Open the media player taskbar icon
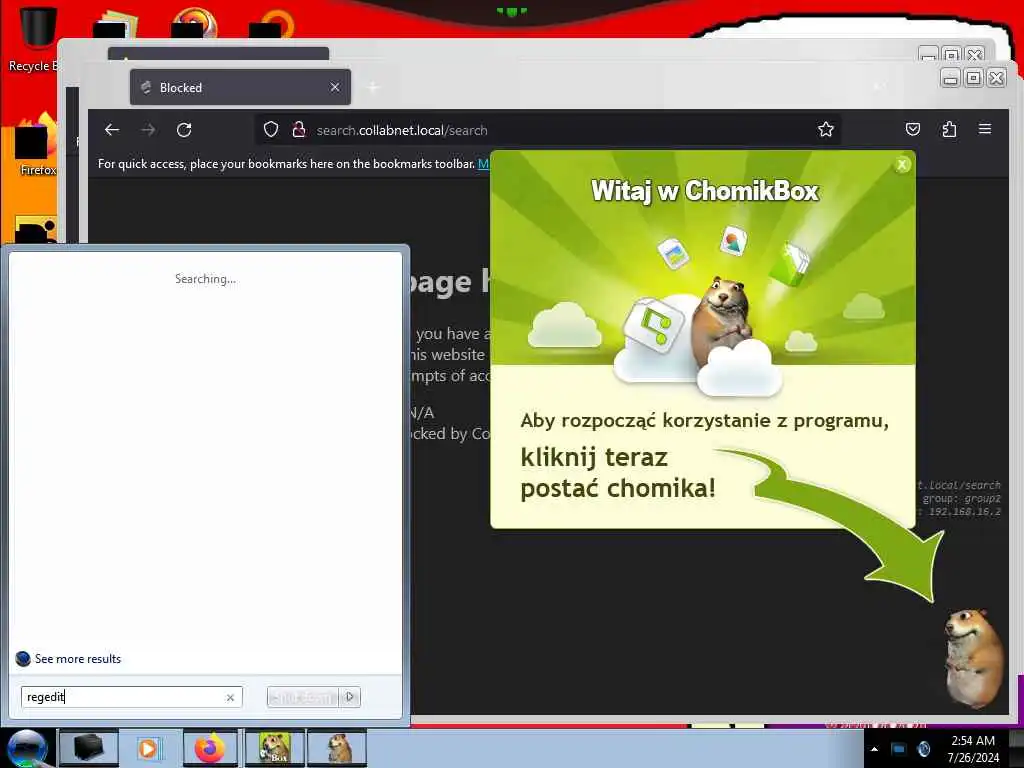Image resolution: width=1024 pixels, height=768 pixels. (149, 748)
